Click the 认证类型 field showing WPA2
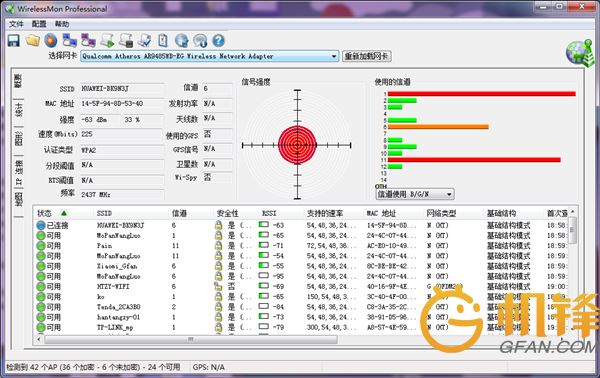Viewport: 600px width, 378px height. [x=122, y=150]
